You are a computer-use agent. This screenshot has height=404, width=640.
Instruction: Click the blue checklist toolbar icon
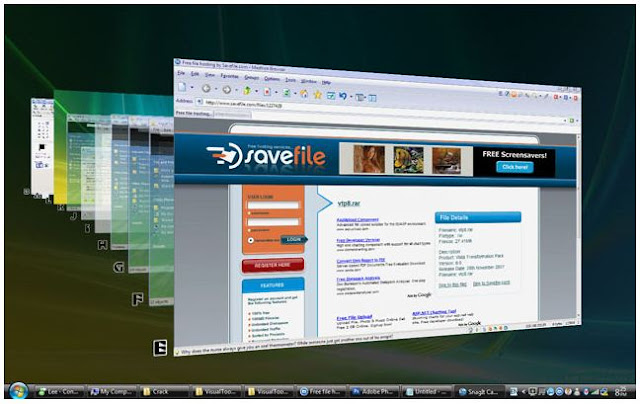pos(331,95)
